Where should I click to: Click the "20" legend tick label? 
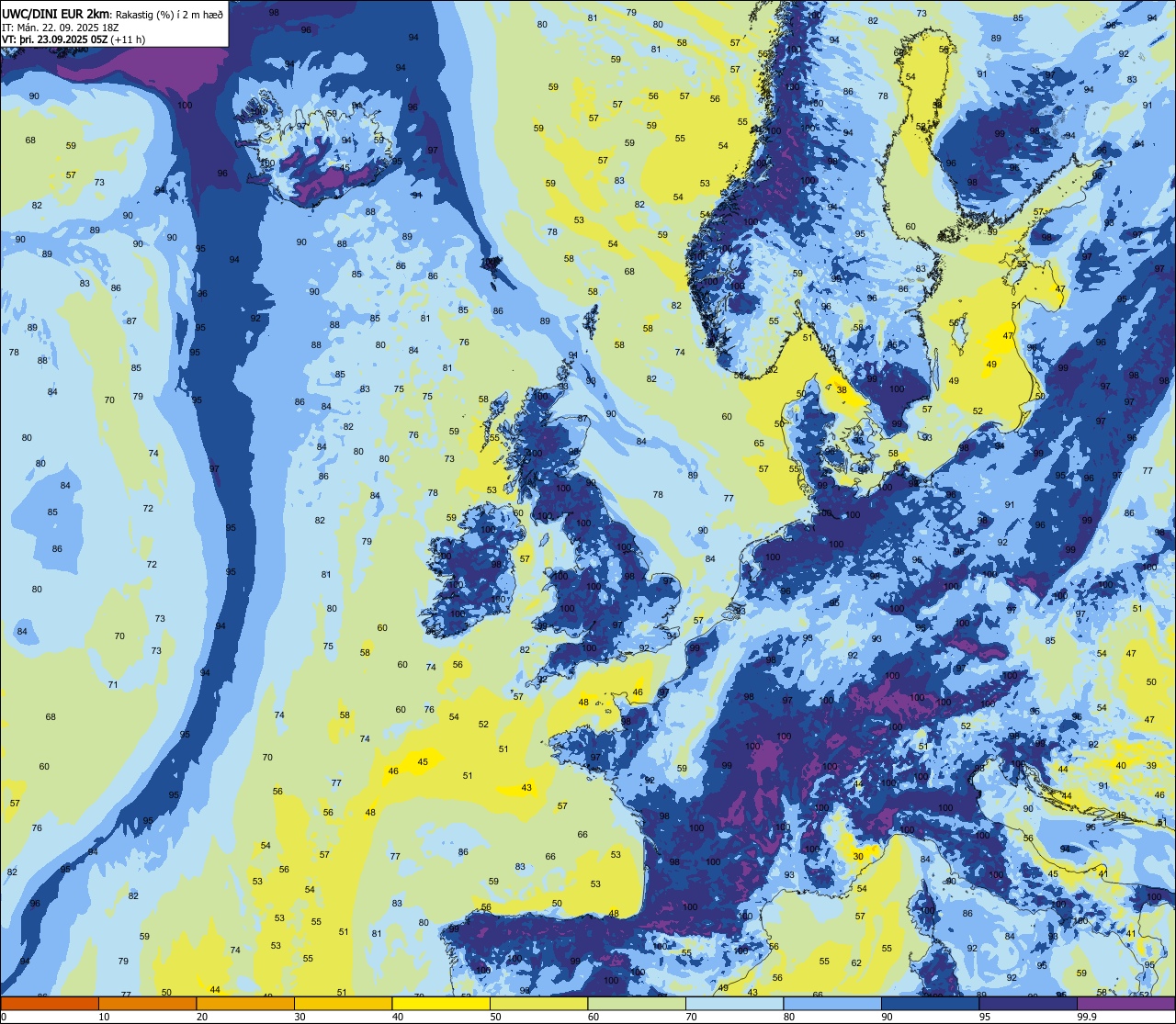202,1017
